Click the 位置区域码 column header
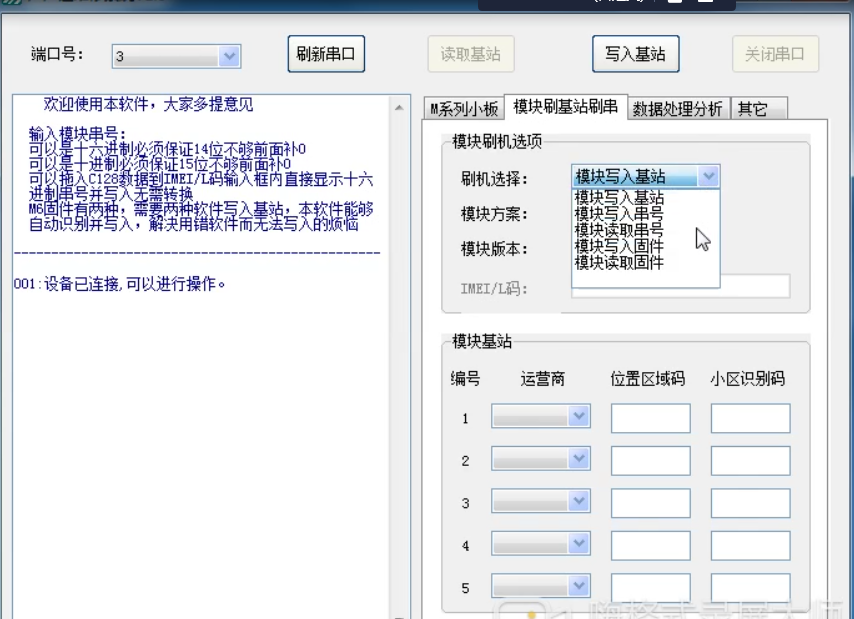Image resolution: width=854 pixels, height=619 pixels. tap(648, 378)
